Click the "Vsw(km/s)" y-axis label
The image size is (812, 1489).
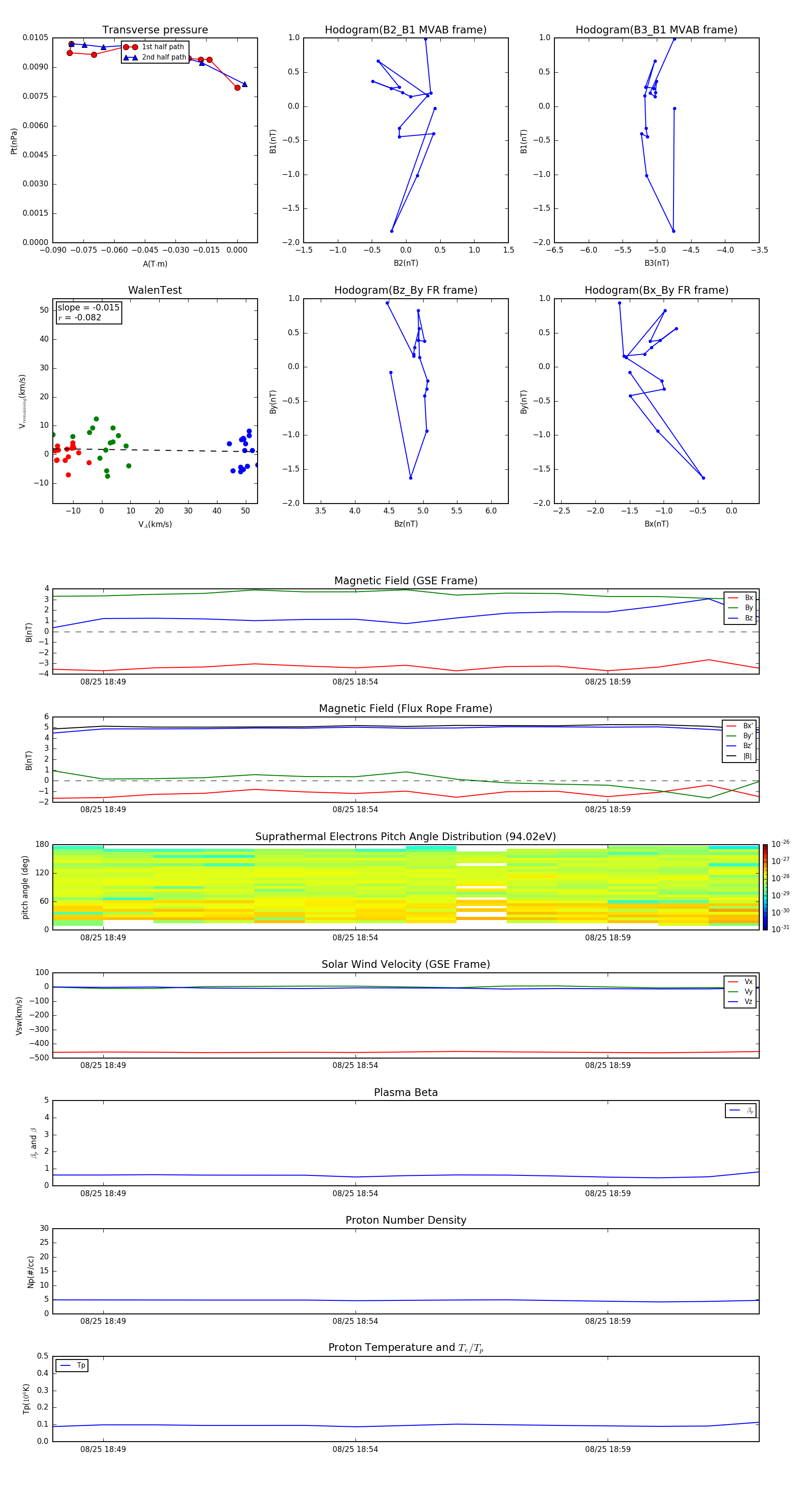coord(19,1016)
